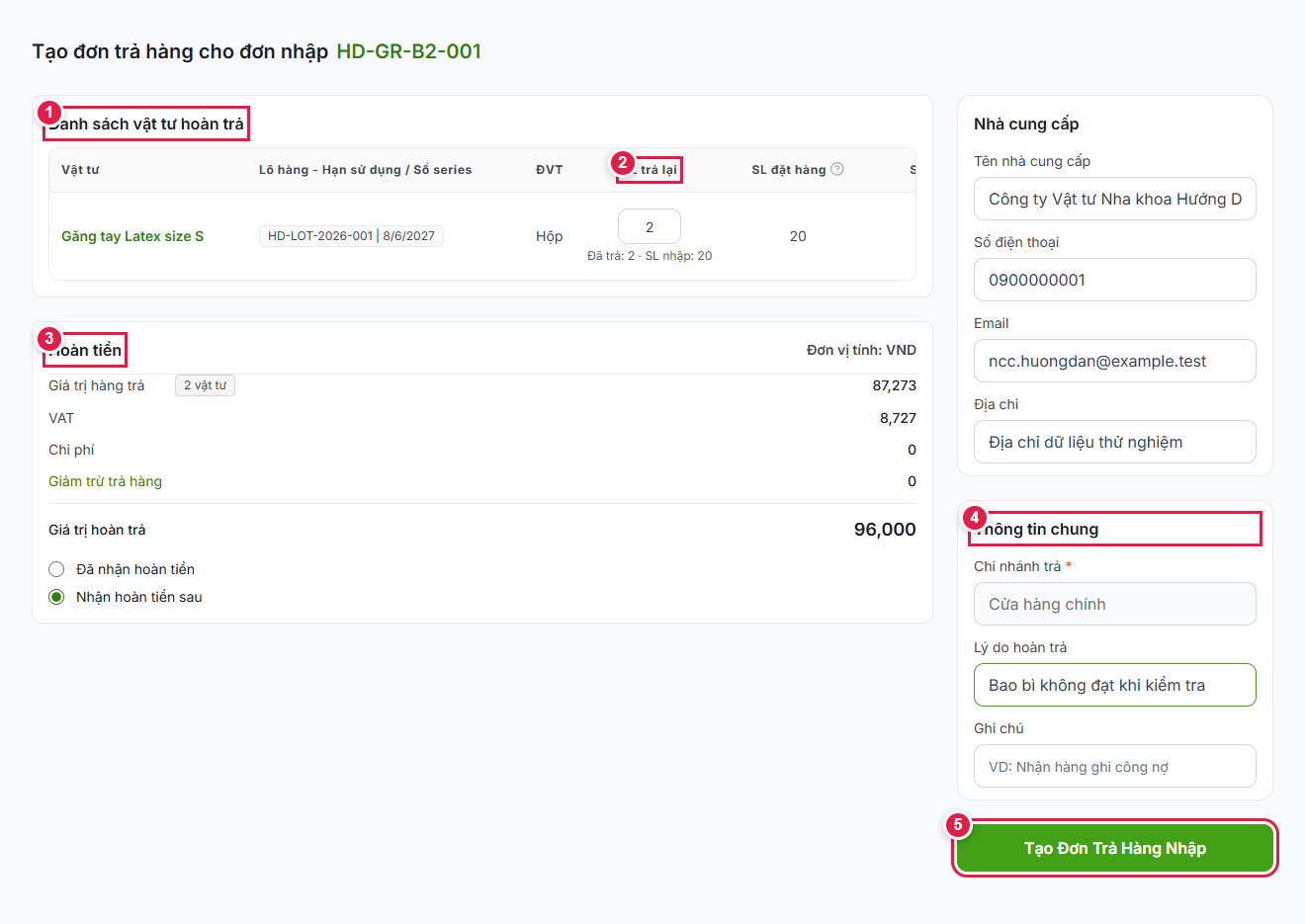Click the return quantity input showing 2
The image size is (1305, 924).
tap(650, 226)
